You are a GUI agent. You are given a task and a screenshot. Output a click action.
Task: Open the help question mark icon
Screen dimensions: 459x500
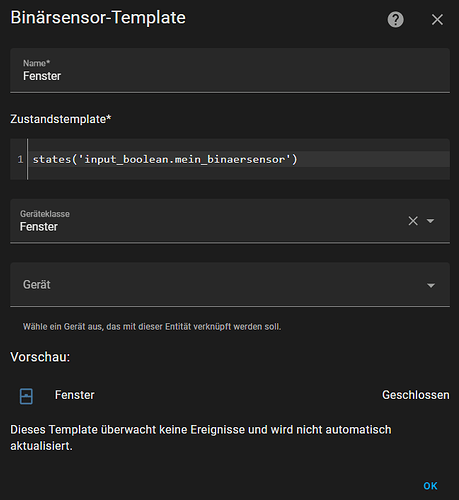pos(395,20)
